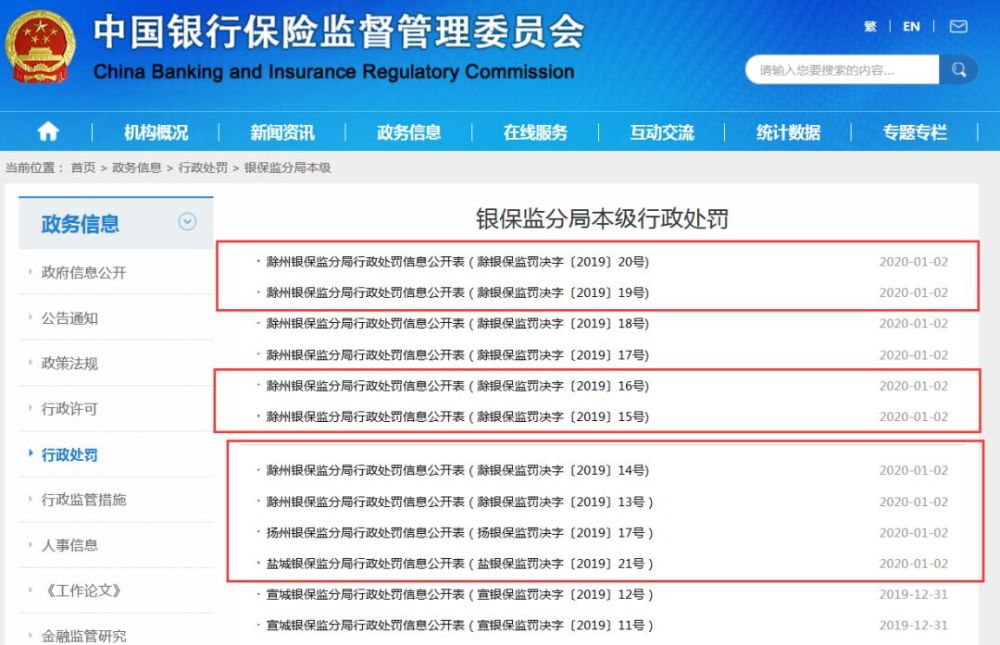Screen dimensions: 1000x645
Task: Open 滁银保监罚决字〔2019〕18号 notice
Action: (x=457, y=323)
